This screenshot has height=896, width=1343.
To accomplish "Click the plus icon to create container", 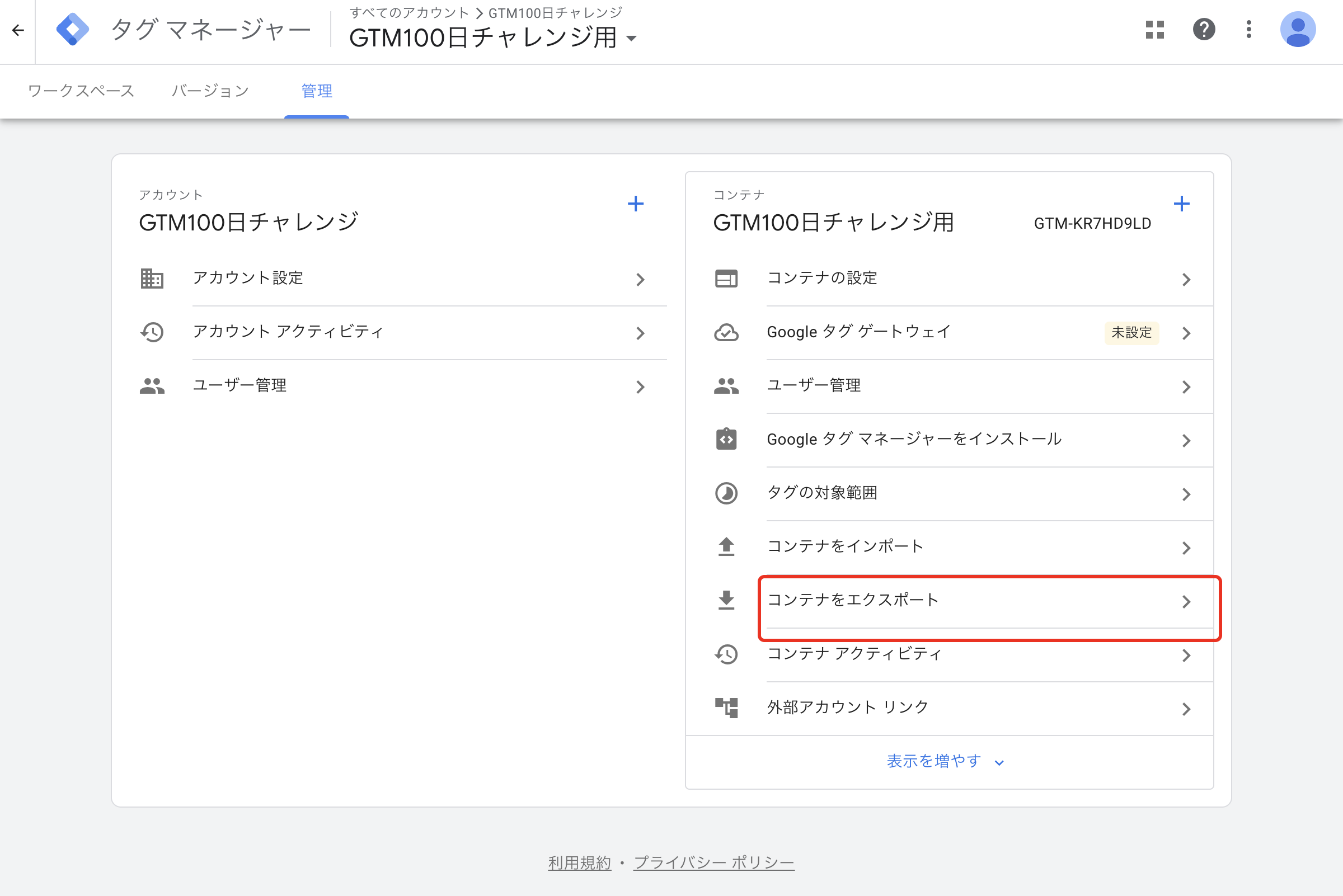I will pos(1181,204).
